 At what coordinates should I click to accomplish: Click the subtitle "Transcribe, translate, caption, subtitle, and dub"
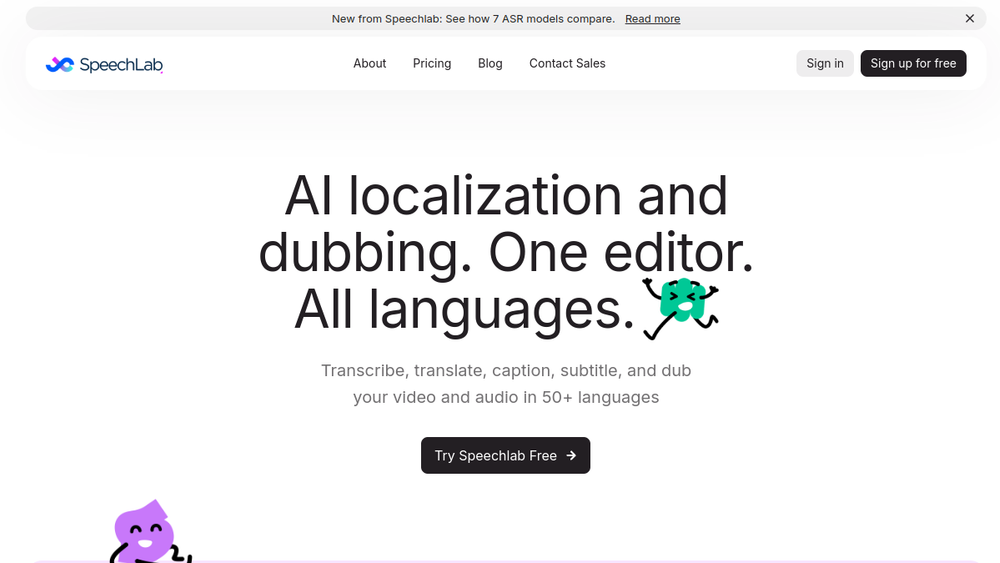click(x=506, y=370)
